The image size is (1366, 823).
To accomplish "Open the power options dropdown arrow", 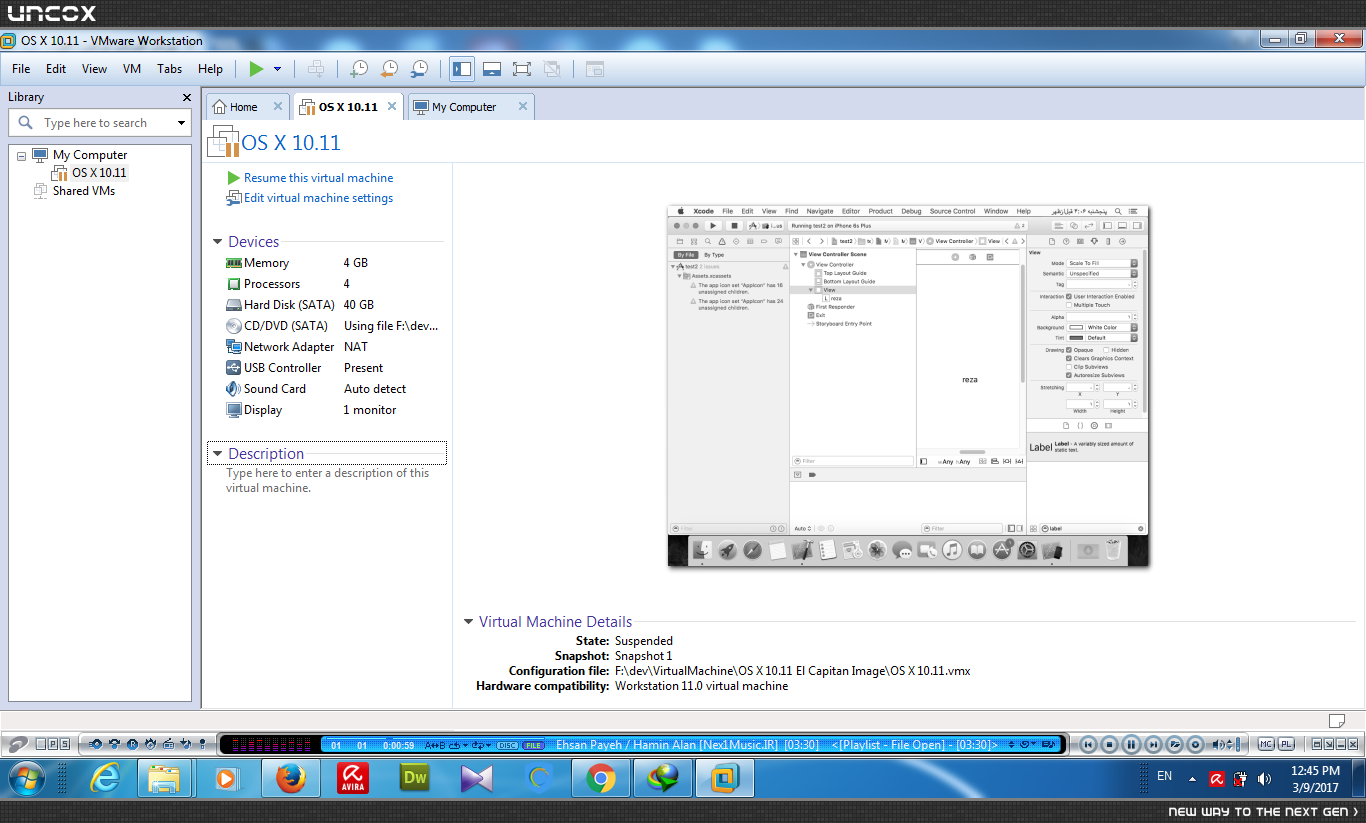I will [278, 69].
